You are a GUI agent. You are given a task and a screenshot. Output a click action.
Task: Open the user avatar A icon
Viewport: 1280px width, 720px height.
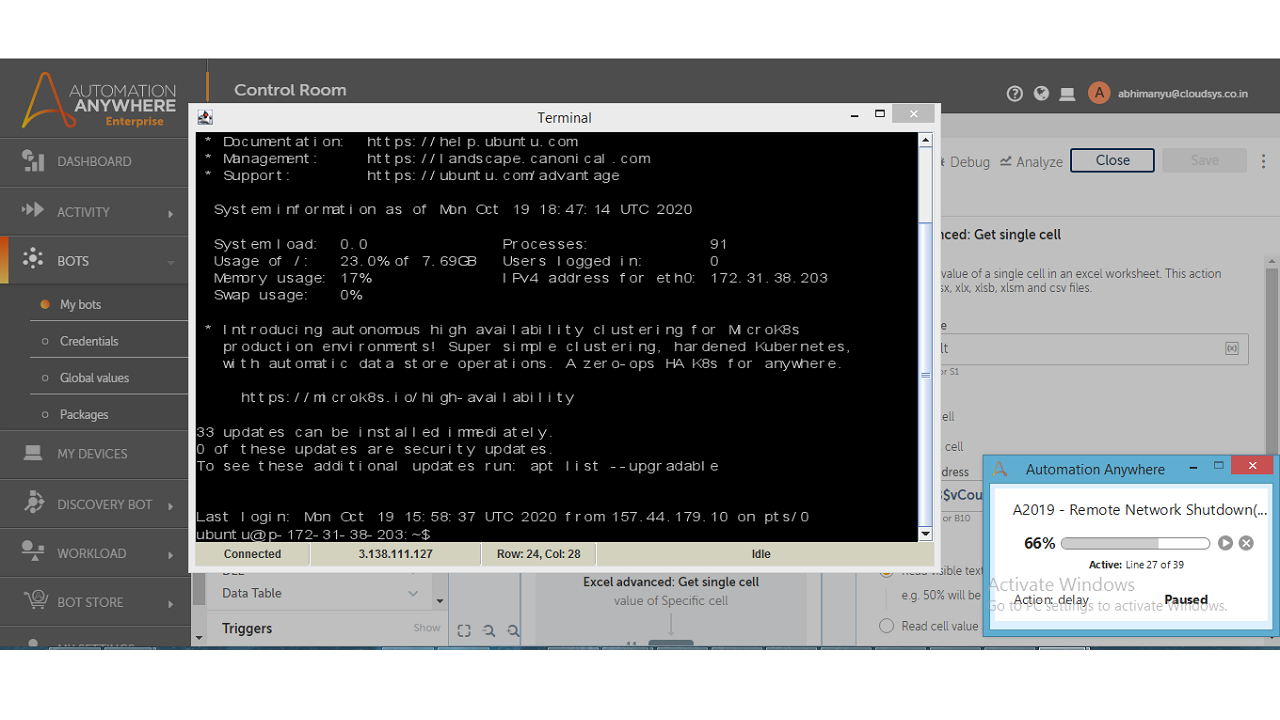pyautogui.click(x=1099, y=93)
